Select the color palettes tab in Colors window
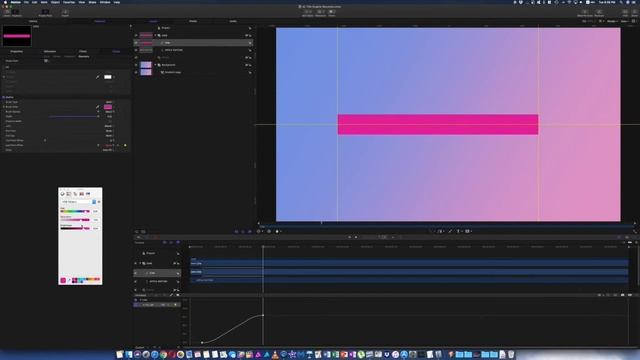This screenshot has width=640, height=360. [75, 194]
